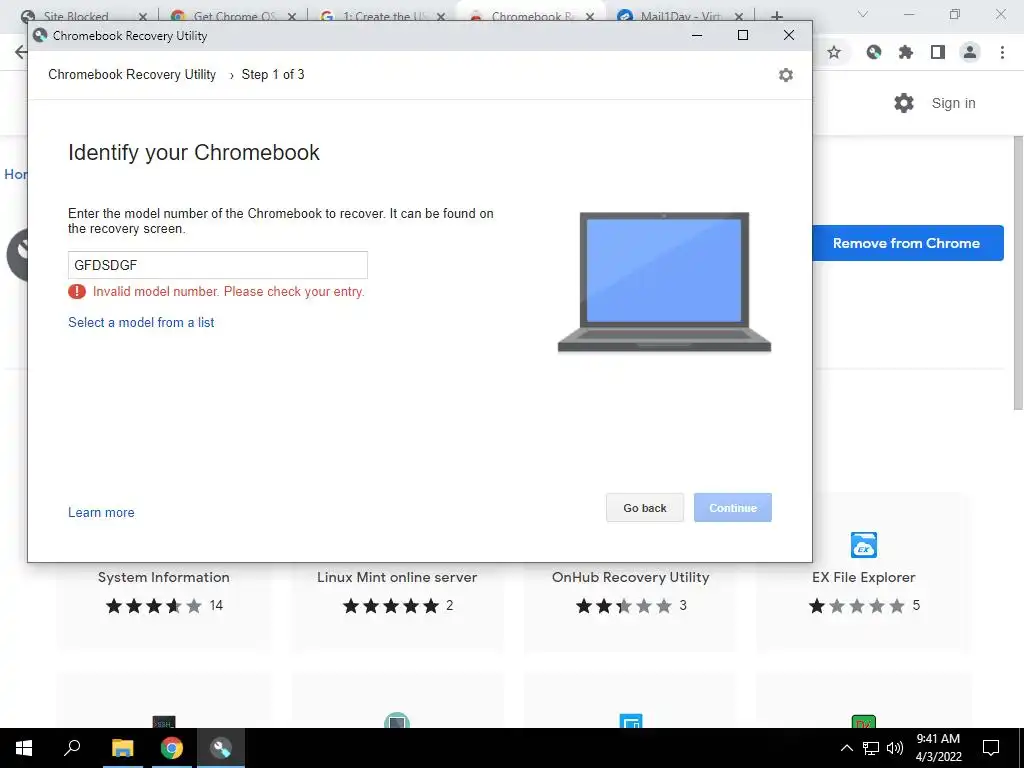The width and height of the screenshot is (1024, 768).
Task: Open network status tray icon
Action: [871, 748]
